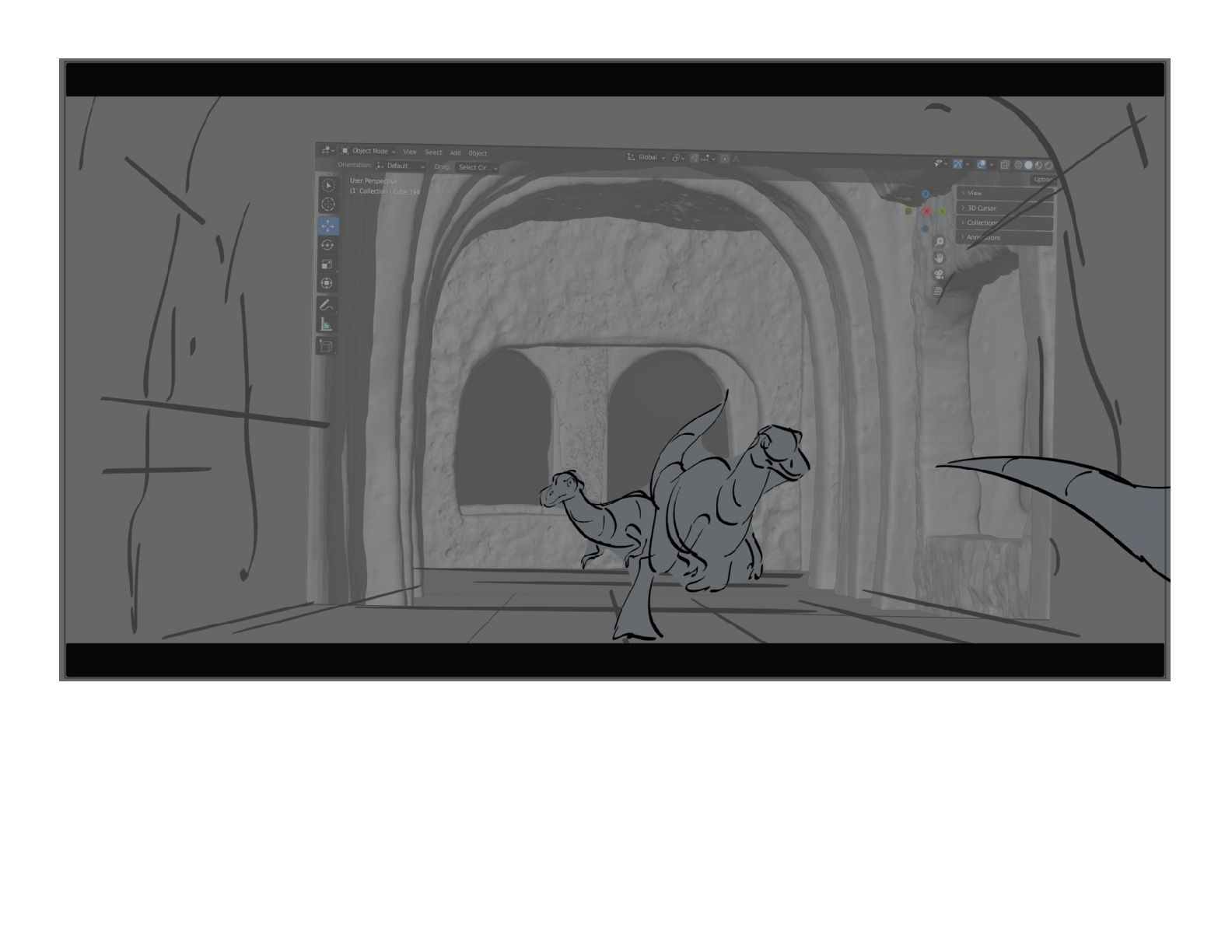Open the Global transform orientation dropdown
Screen dimensions: 1232x952
(646, 157)
